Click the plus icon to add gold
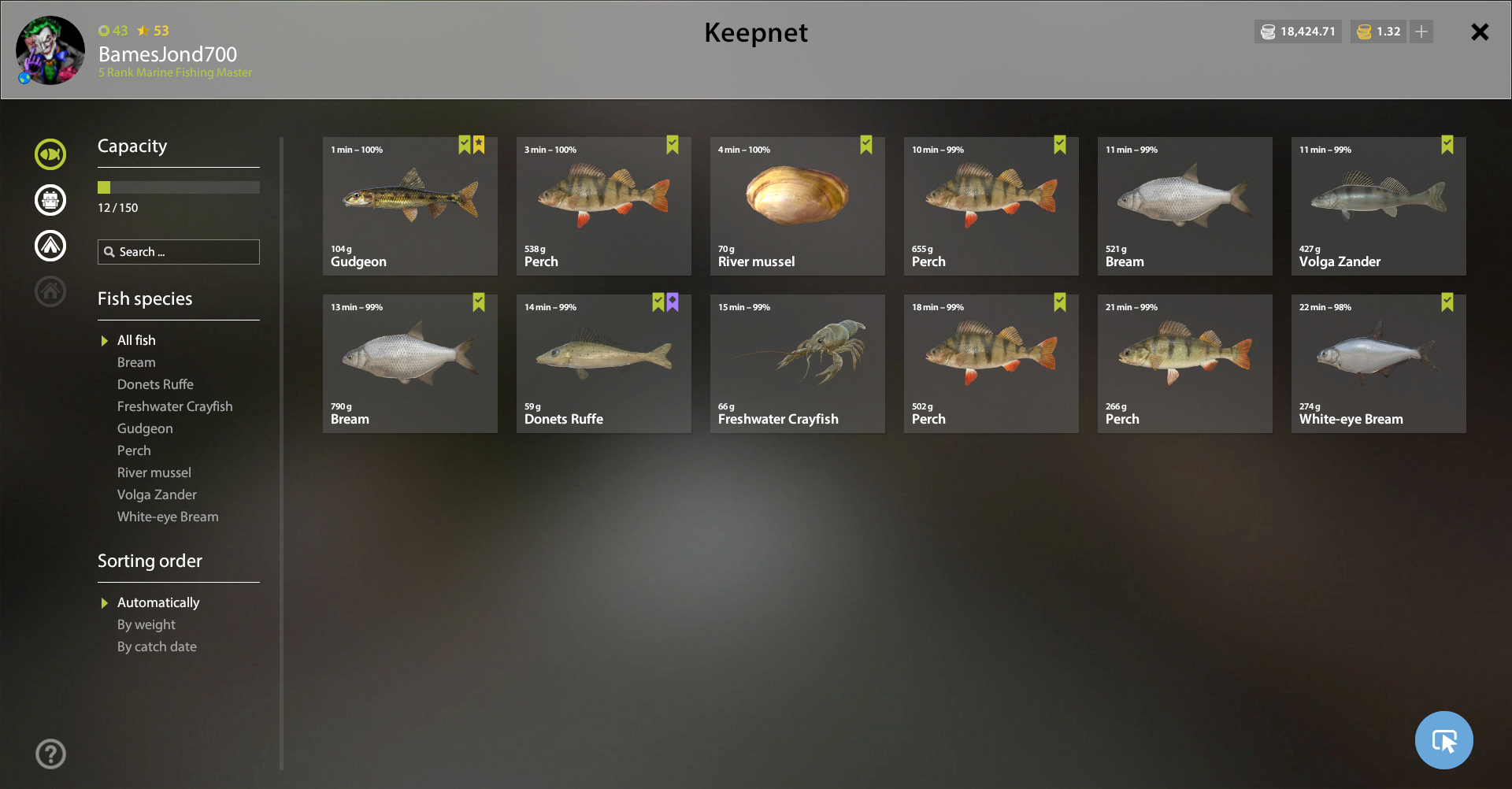 [1421, 31]
